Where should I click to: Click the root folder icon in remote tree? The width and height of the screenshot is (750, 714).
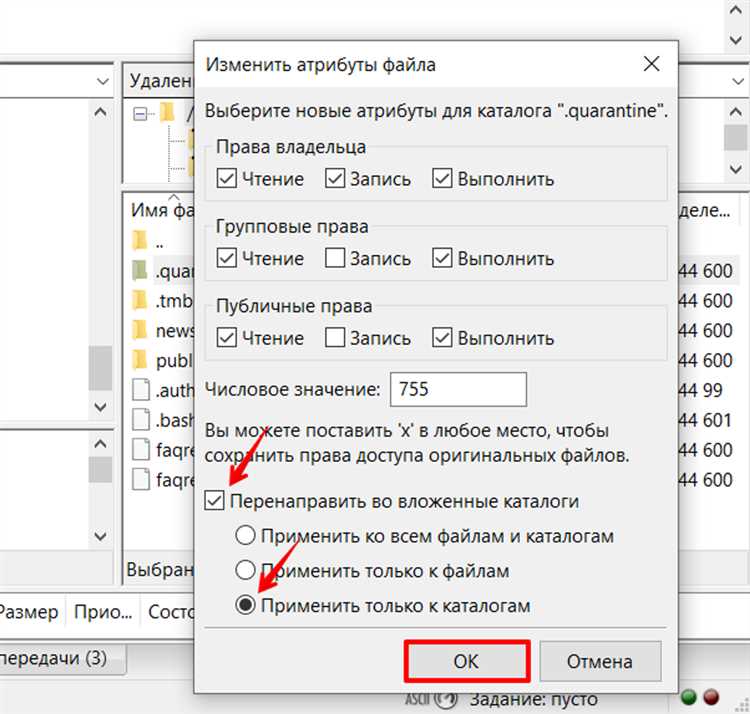(x=167, y=113)
